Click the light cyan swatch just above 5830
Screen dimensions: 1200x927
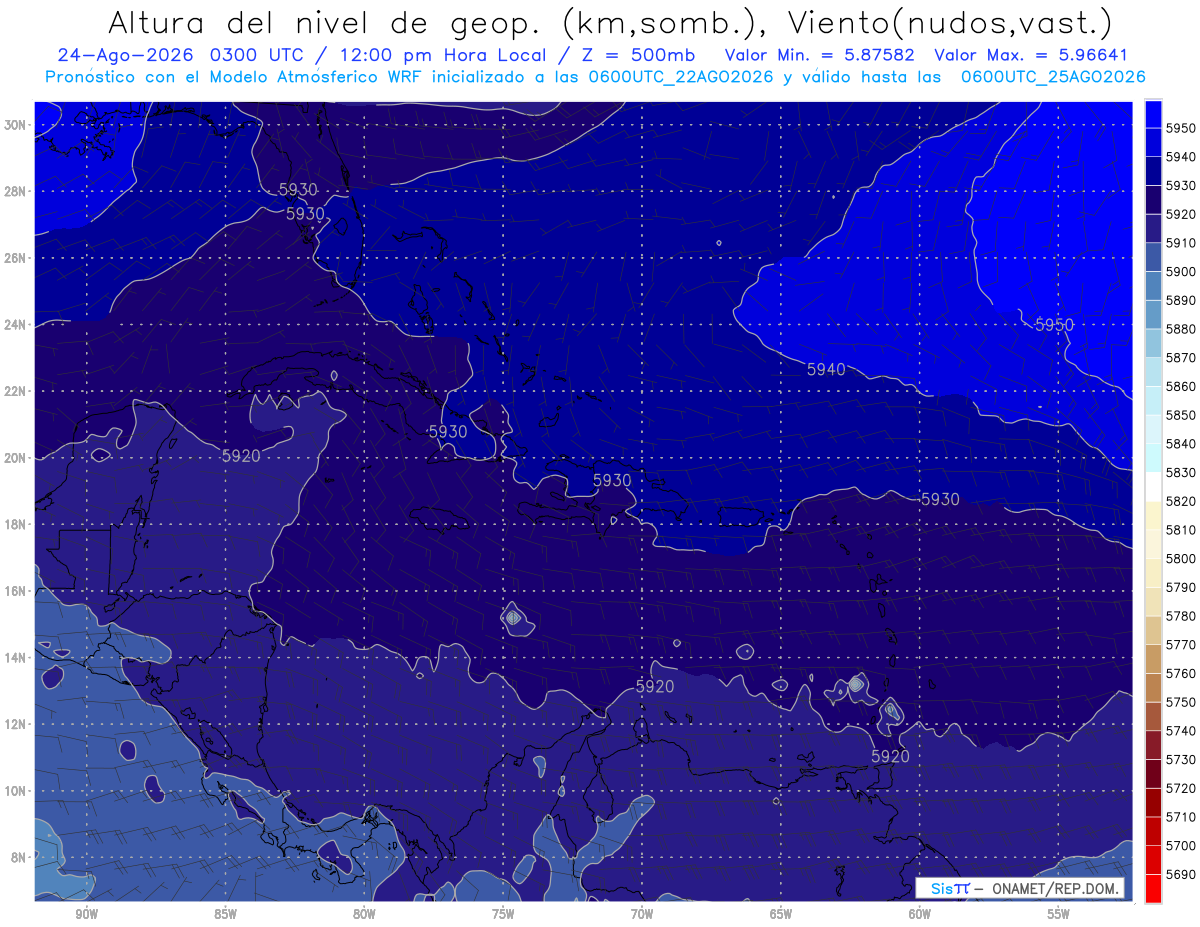coord(1153,458)
